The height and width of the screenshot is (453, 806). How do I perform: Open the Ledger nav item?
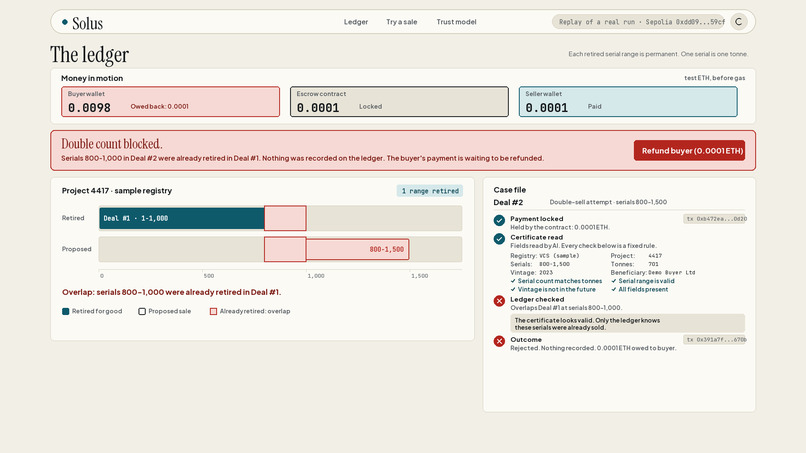tap(356, 22)
